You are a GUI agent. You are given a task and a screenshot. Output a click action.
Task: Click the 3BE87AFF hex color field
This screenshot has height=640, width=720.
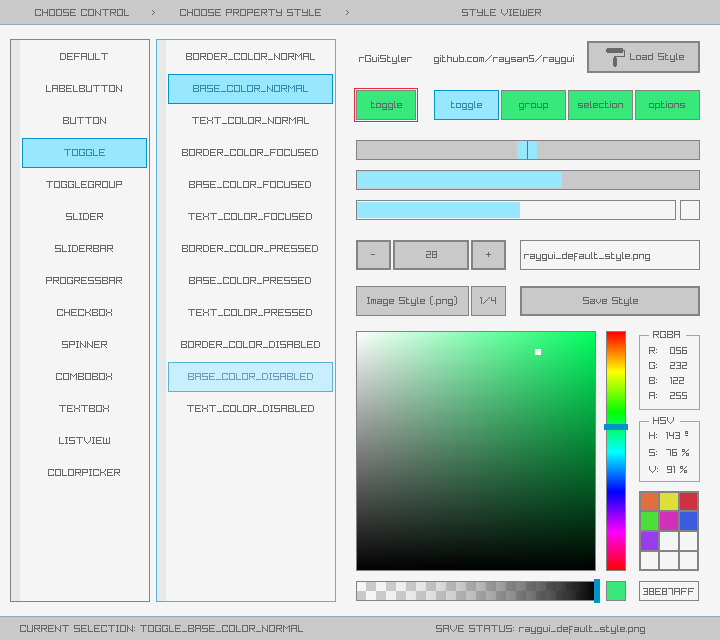click(668, 591)
